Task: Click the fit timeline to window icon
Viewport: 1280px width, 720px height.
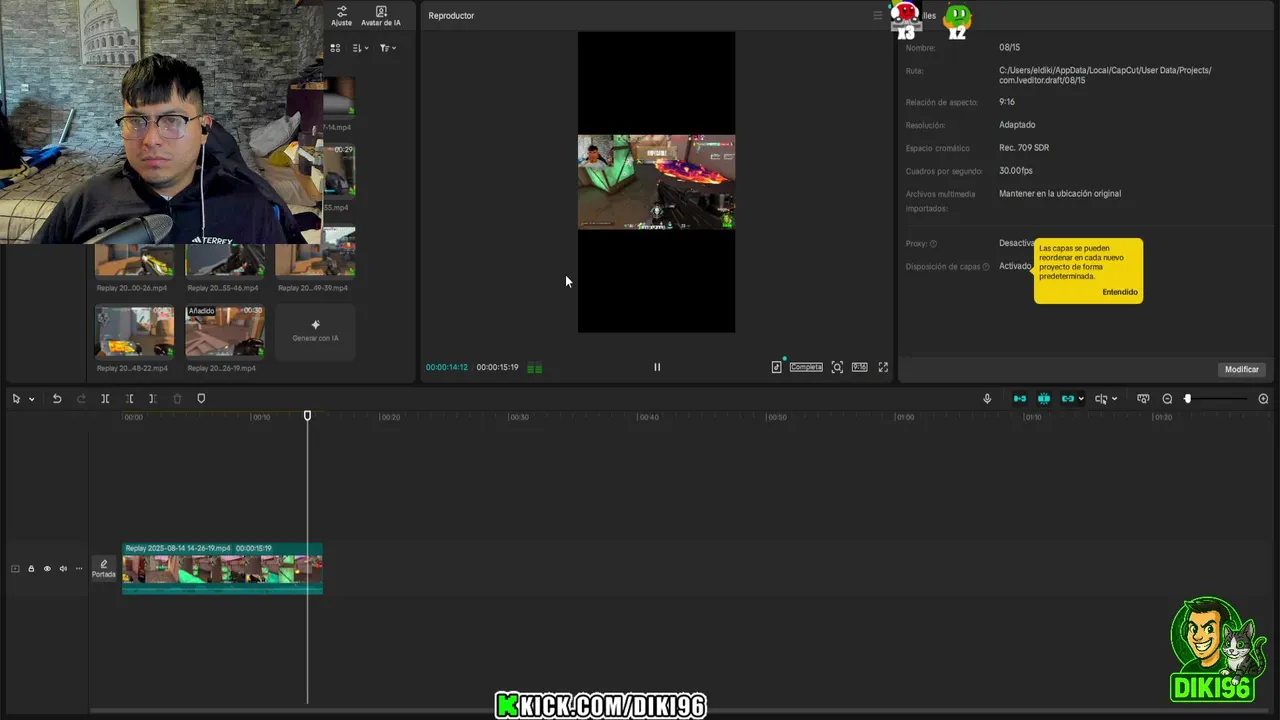Action: (1143, 399)
